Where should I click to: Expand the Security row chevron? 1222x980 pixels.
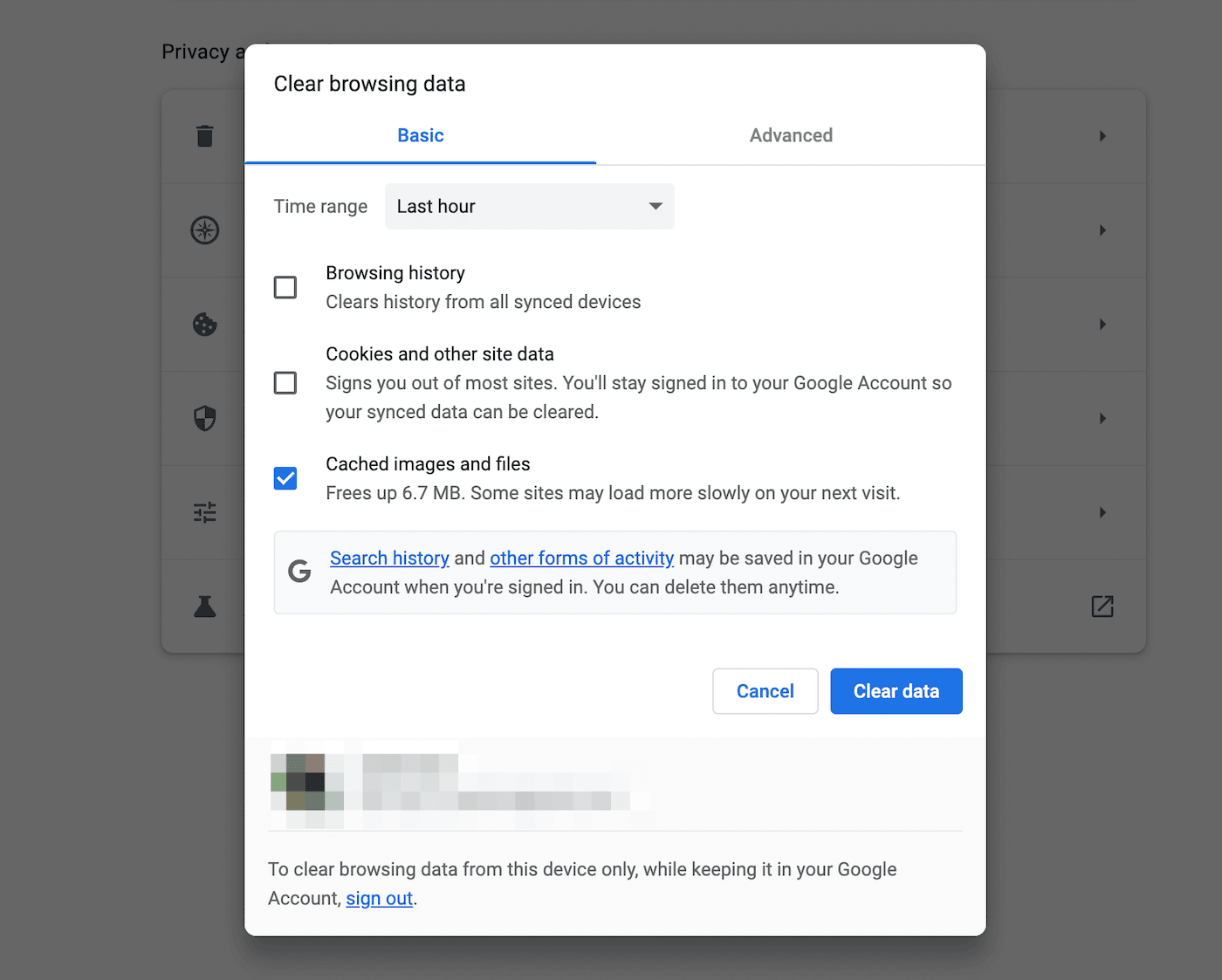tap(1102, 419)
